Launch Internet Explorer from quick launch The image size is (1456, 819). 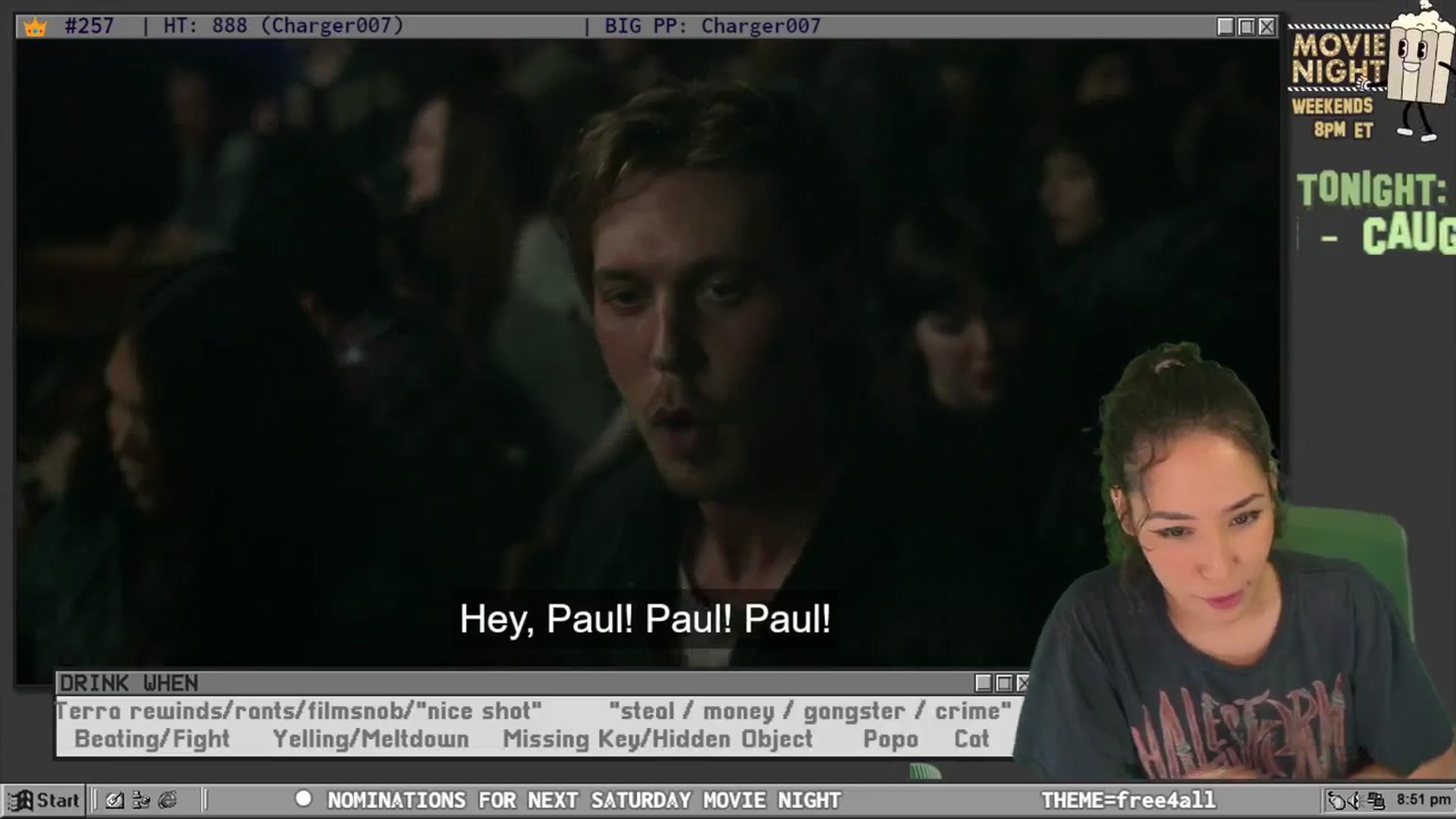pos(168,800)
